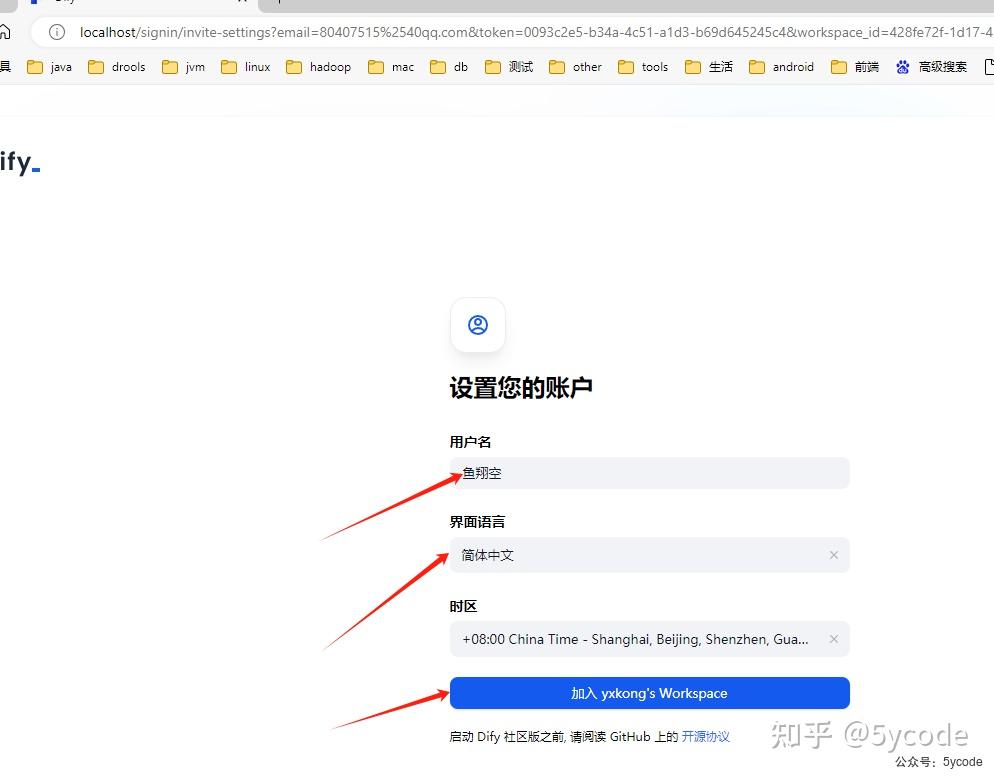Image resolution: width=994 pixels, height=780 pixels.
Task: Click the address bar URL text
Action: point(536,32)
